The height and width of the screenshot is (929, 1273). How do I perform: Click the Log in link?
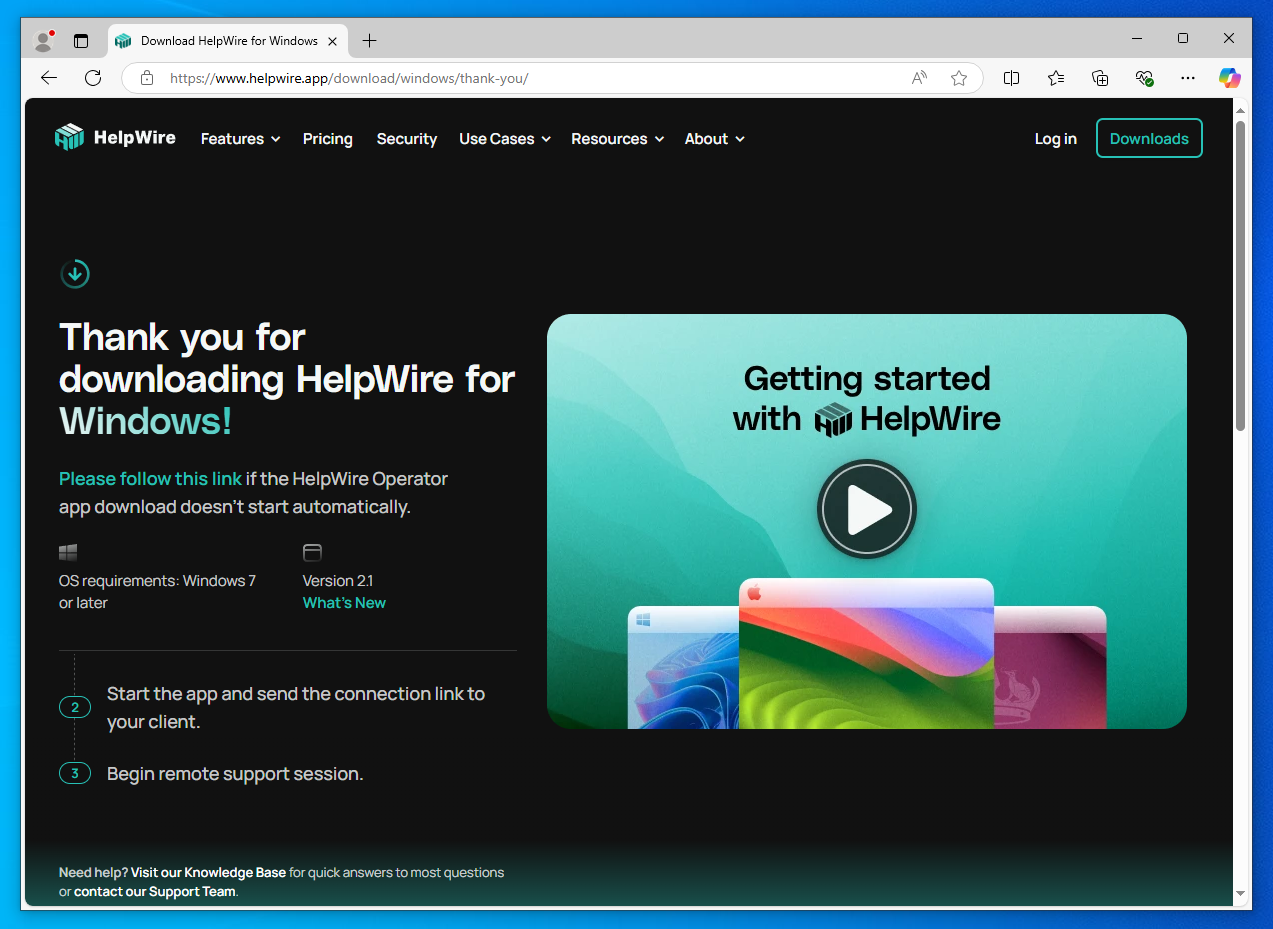tap(1056, 139)
